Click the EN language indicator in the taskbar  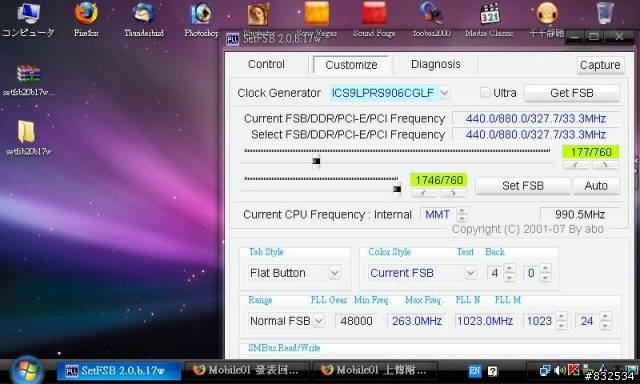tap(474, 371)
